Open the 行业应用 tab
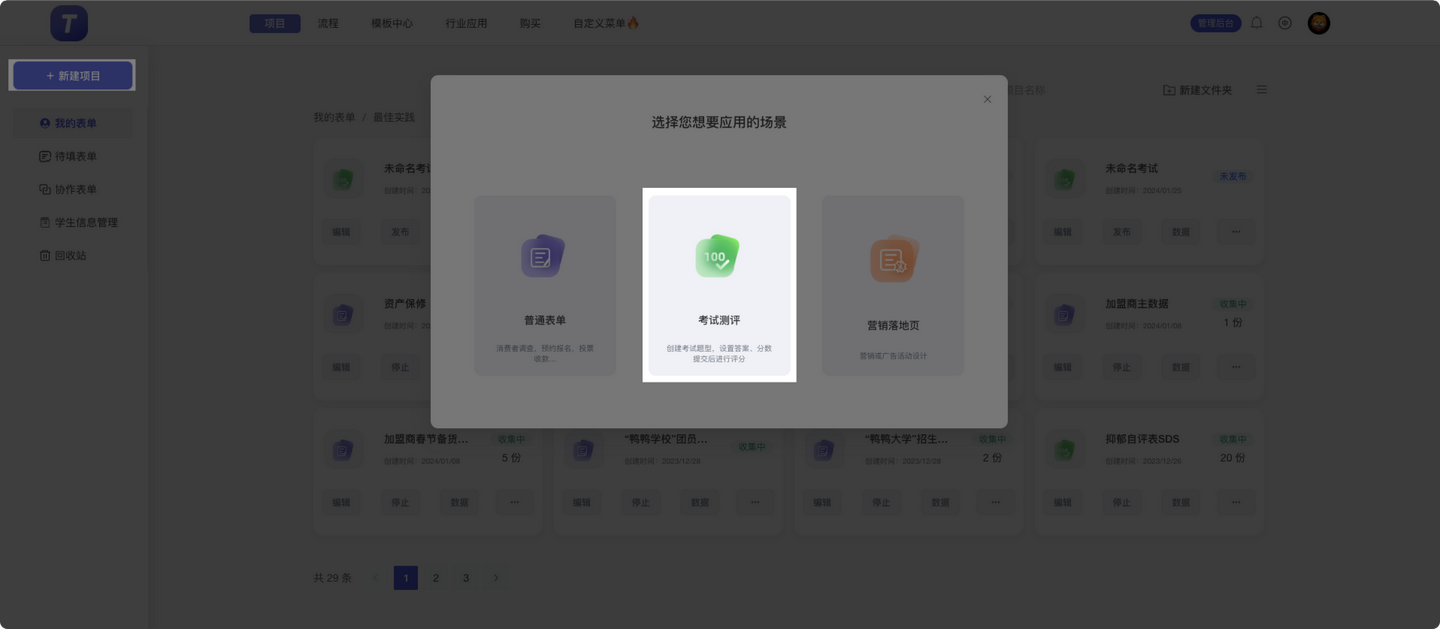This screenshot has height=629, width=1440. coord(466,23)
